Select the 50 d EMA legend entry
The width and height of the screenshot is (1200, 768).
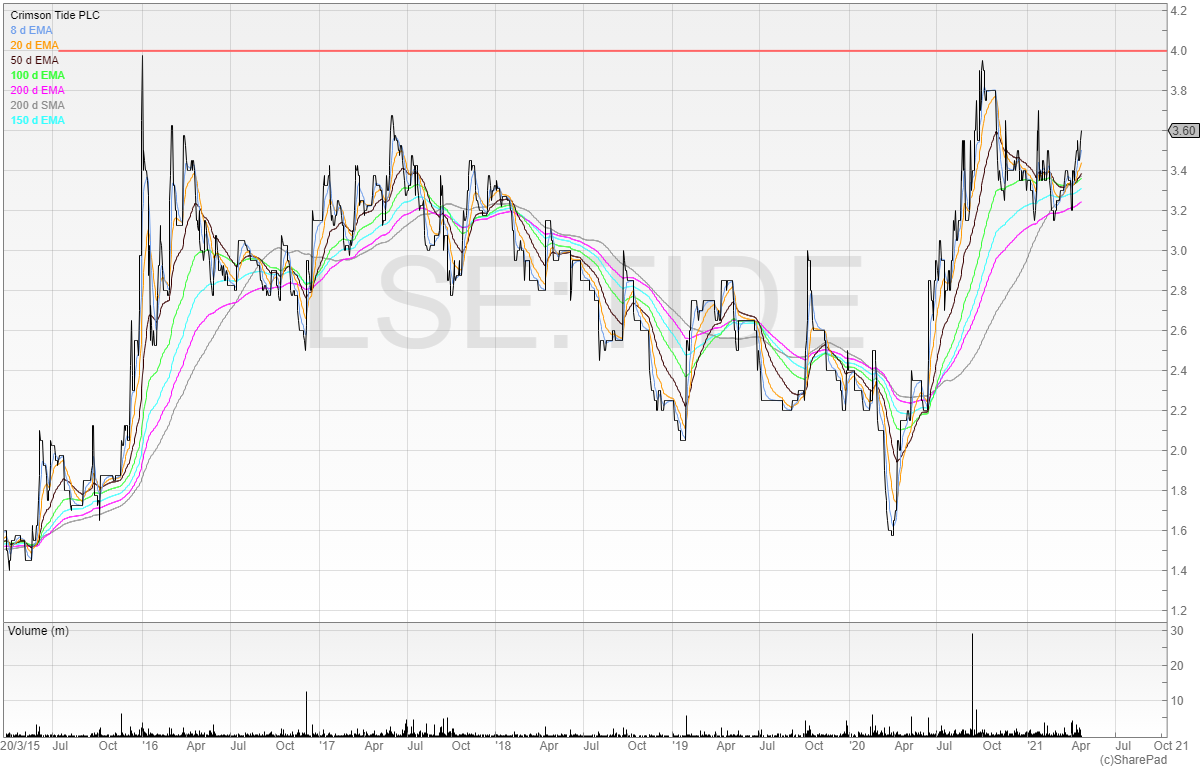coord(34,60)
